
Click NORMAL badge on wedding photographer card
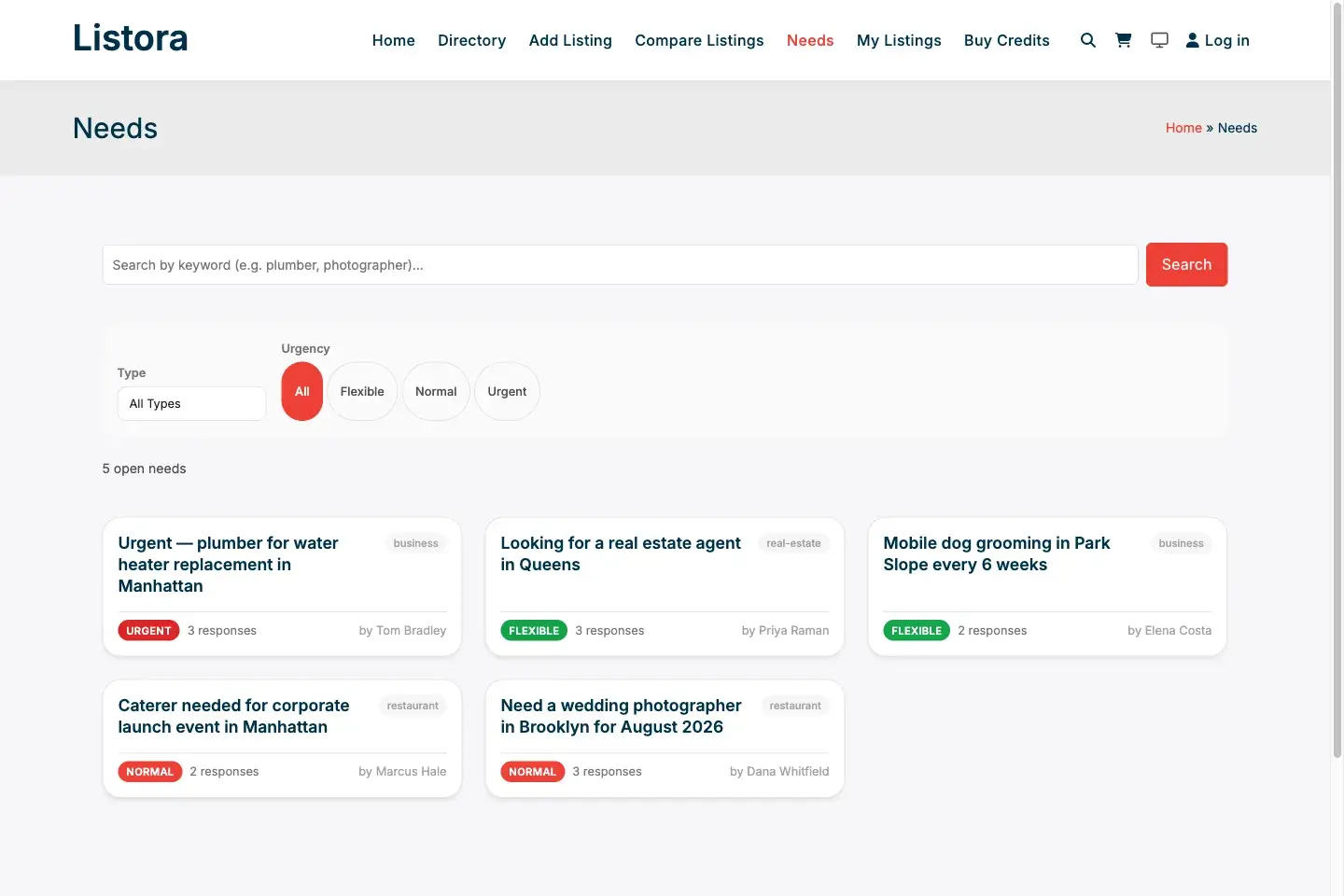[x=532, y=772]
